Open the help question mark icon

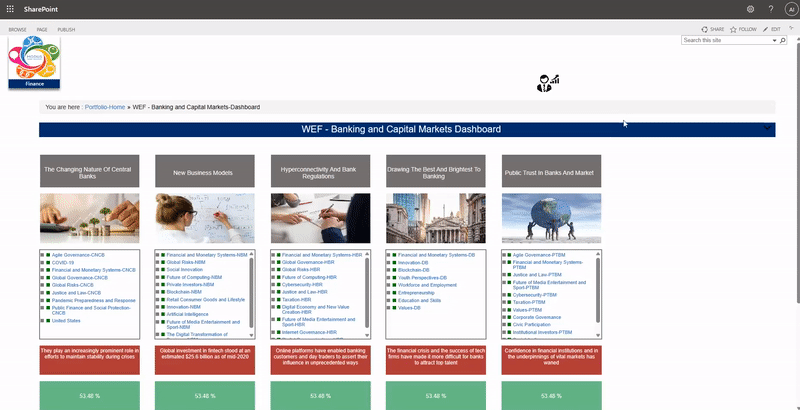(771, 9)
